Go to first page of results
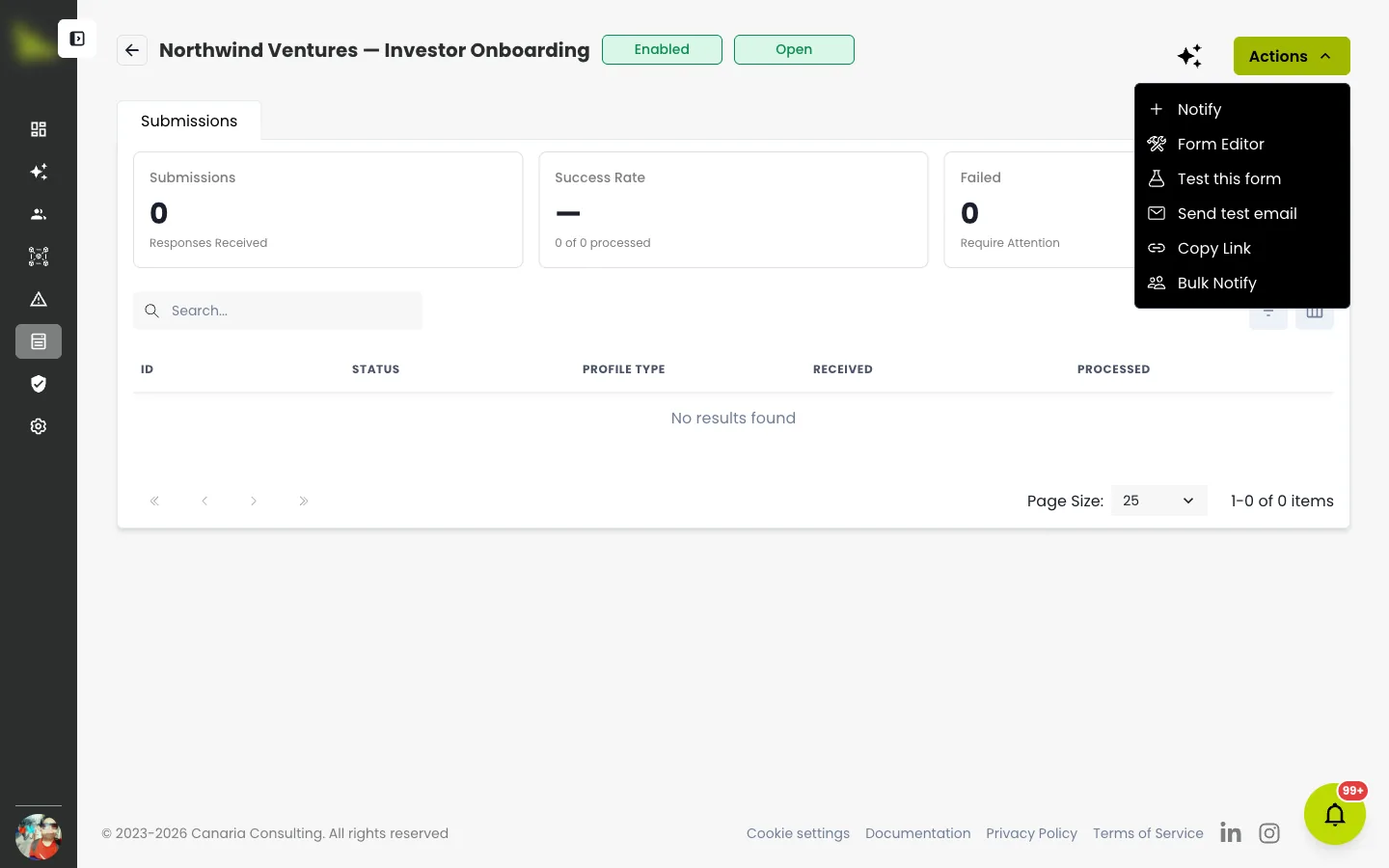Viewport: 1389px width, 868px height. pos(154,501)
